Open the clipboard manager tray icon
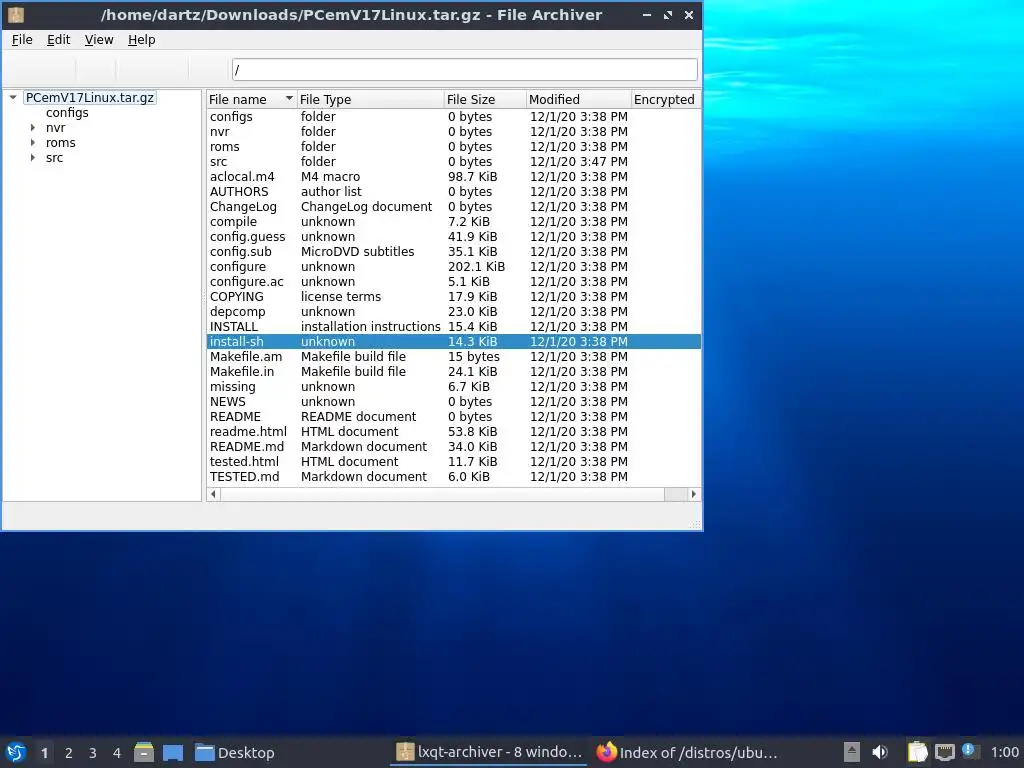 point(917,752)
